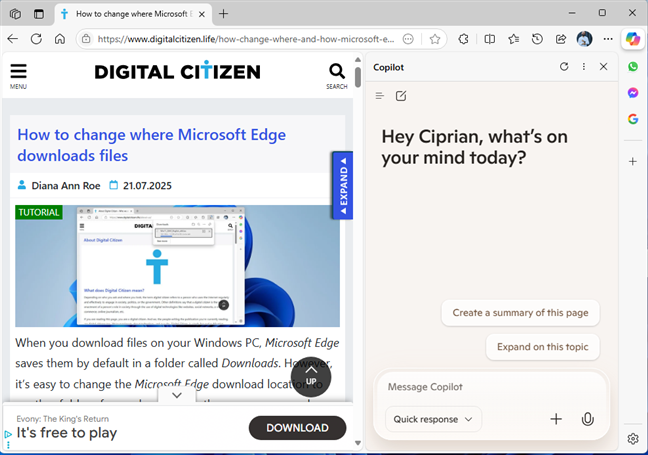Open the Workspaces icon in Edge title bar
The height and width of the screenshot is (455, 648).
(15, 14)
